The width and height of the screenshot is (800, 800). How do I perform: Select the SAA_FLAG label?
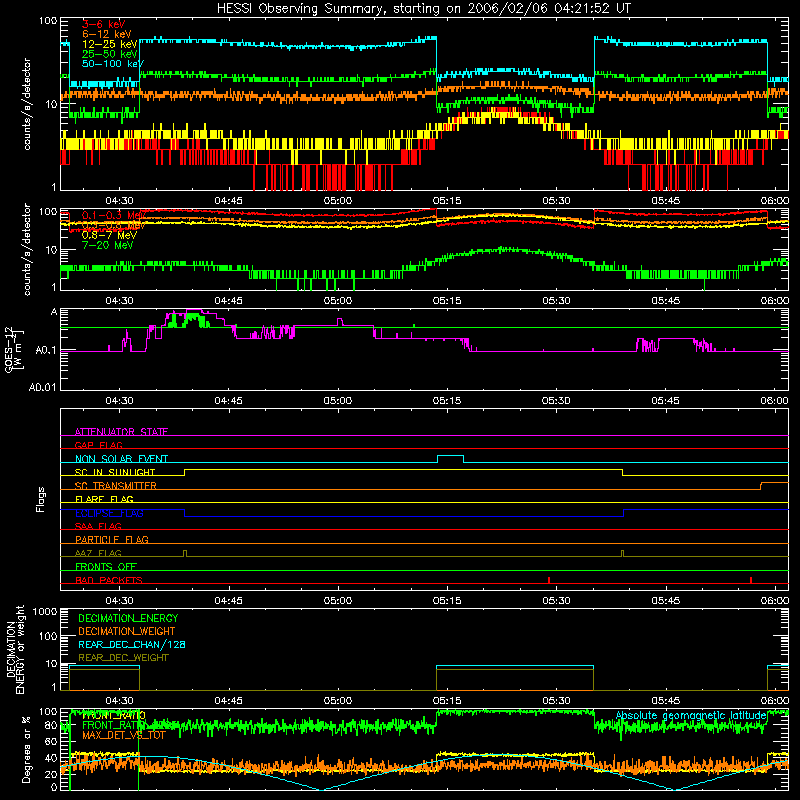click(98, 526)
